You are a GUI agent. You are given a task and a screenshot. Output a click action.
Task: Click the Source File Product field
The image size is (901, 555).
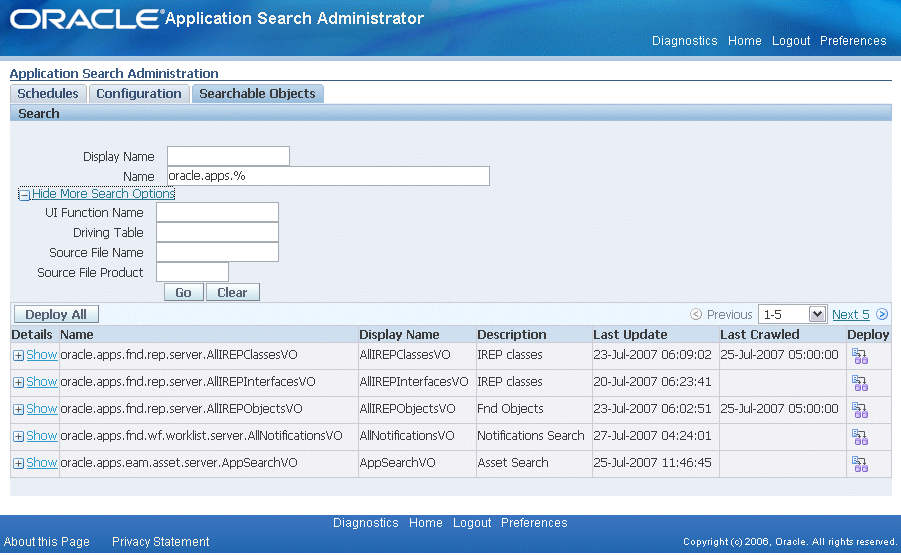point(192,272)
